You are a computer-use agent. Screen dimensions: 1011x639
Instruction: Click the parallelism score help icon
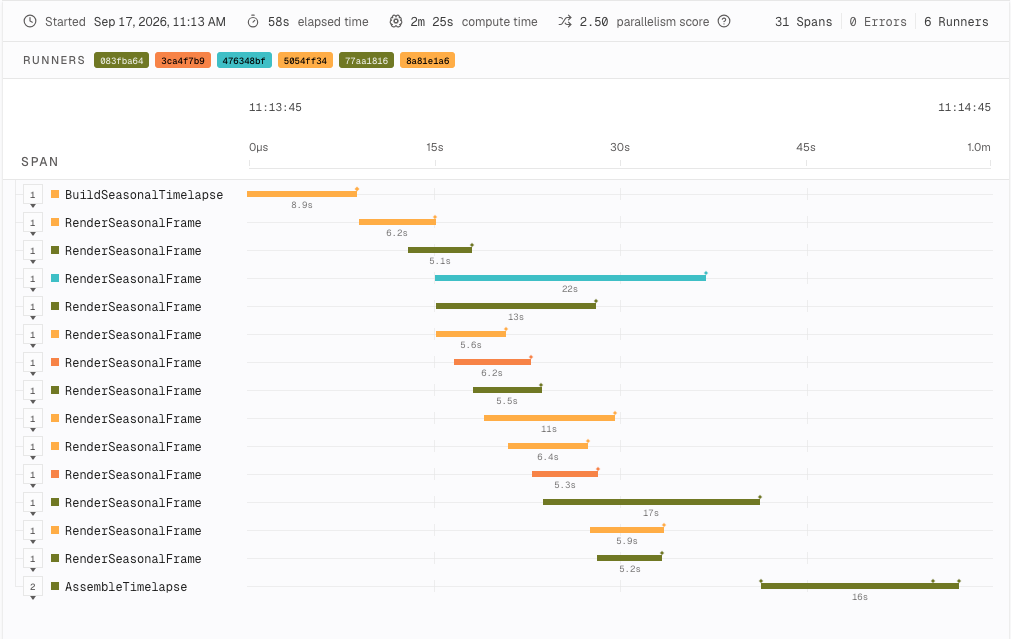click(724, 21)
